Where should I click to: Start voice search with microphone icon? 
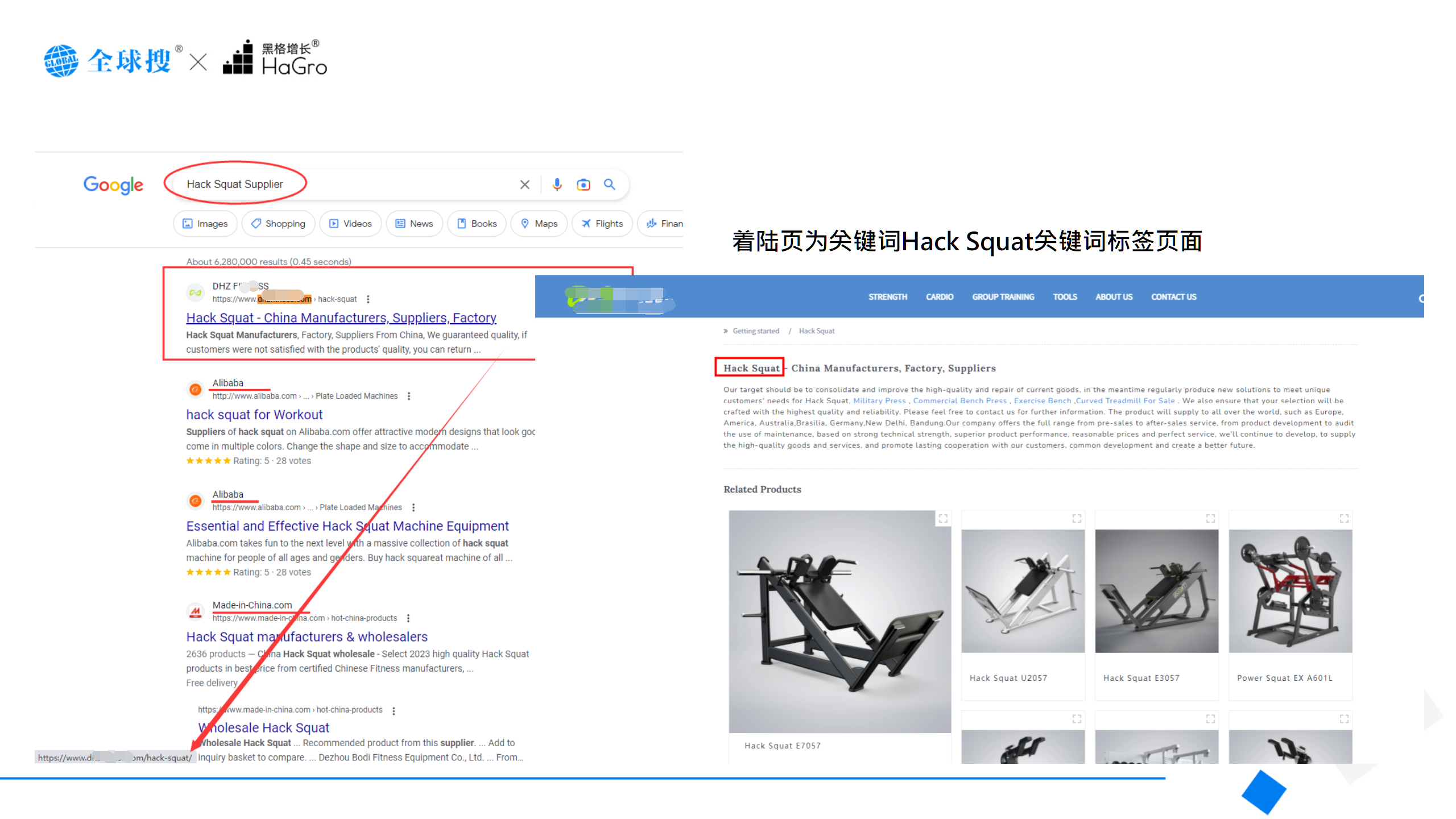557,184
